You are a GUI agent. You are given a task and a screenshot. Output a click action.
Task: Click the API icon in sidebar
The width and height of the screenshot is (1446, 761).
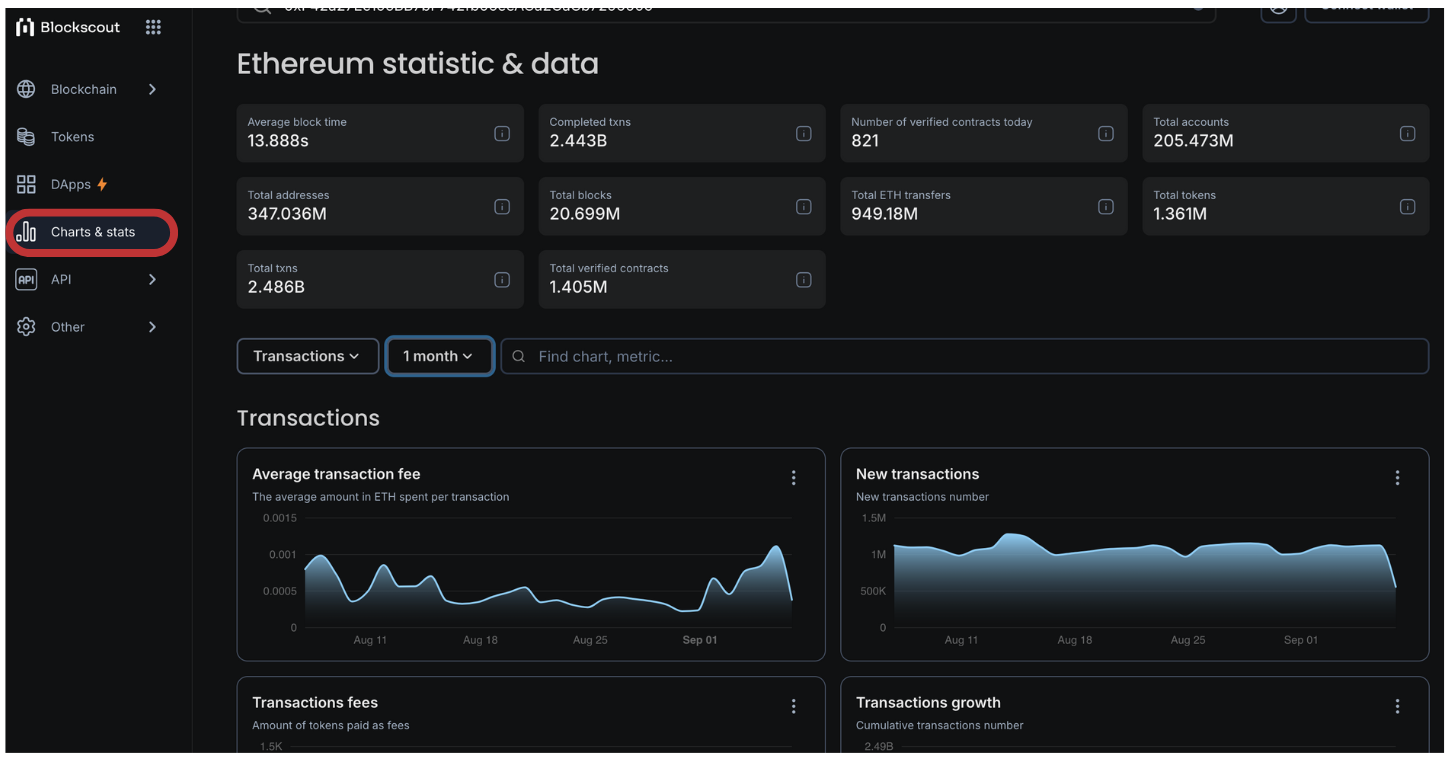click(26, 280)
